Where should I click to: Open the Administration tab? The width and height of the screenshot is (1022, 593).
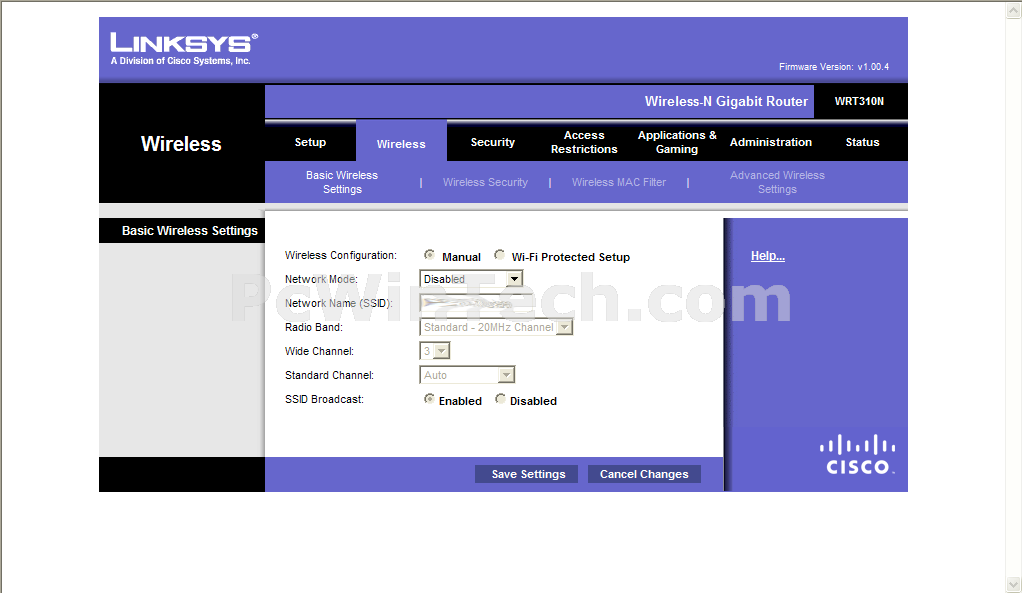[770, 142]
